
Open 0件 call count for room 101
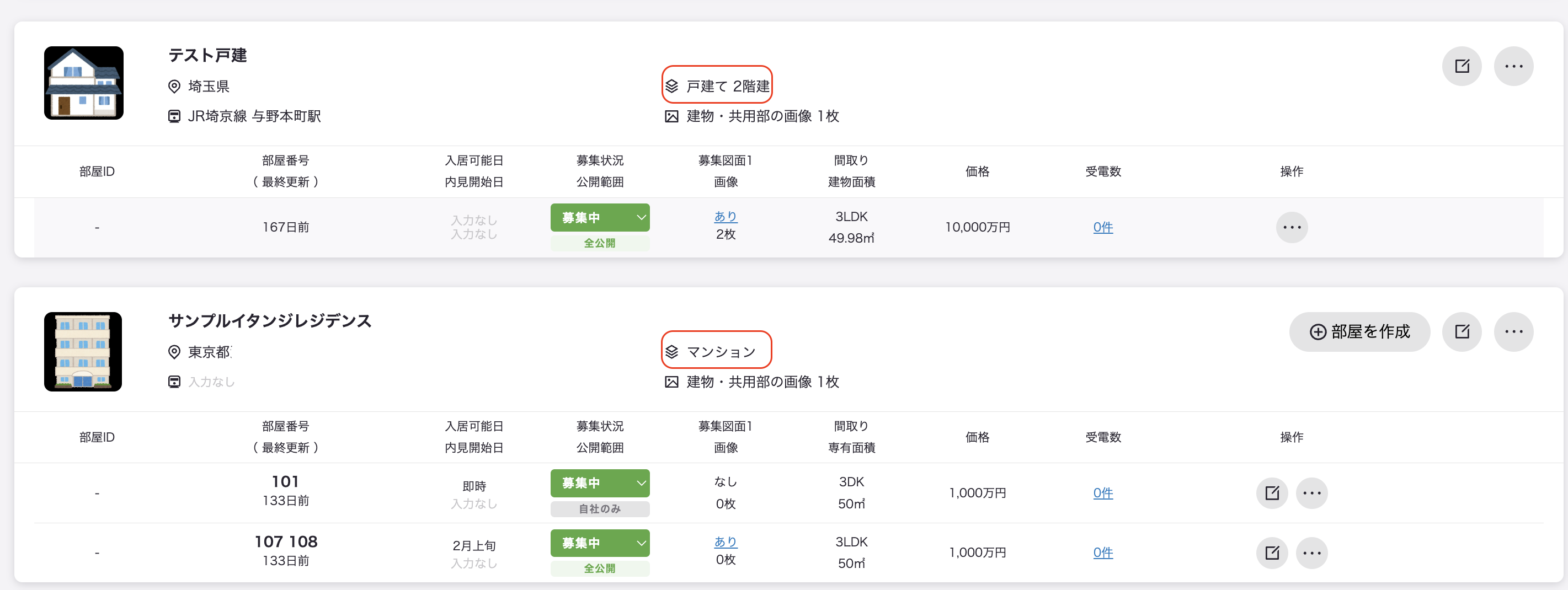coord(1102,493)
